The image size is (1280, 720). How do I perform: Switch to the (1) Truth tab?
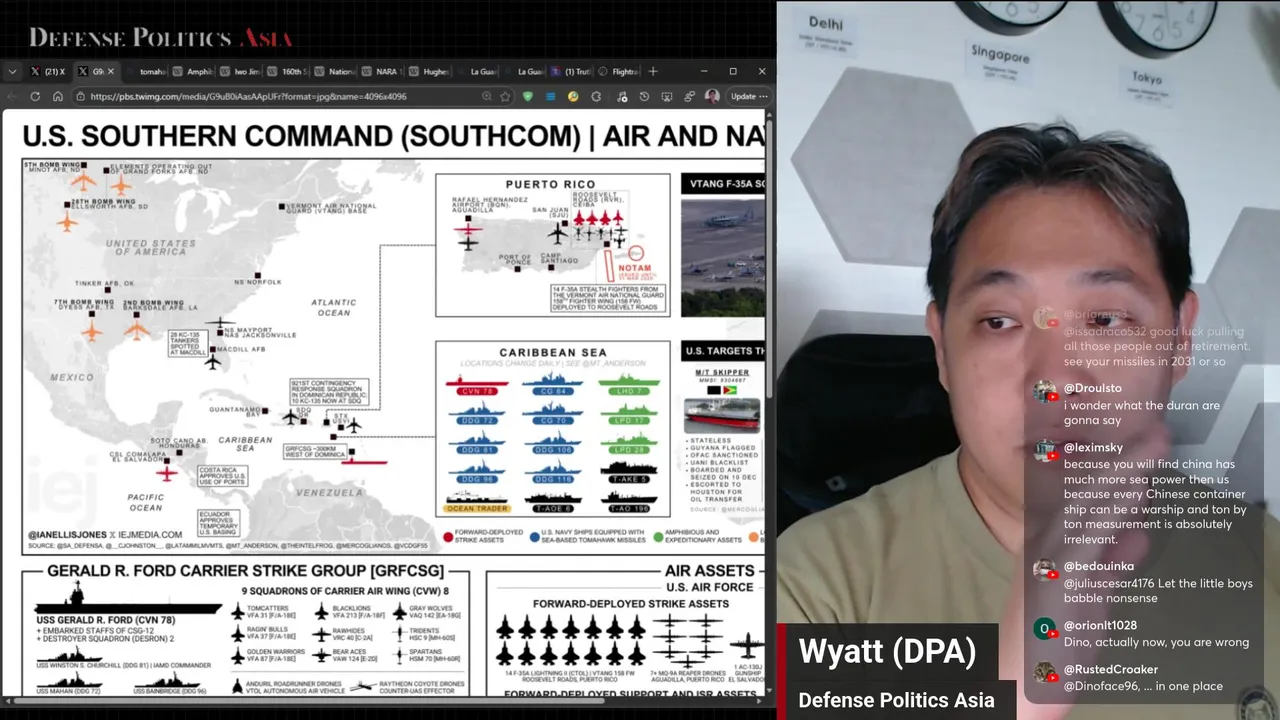pos(570,72)
